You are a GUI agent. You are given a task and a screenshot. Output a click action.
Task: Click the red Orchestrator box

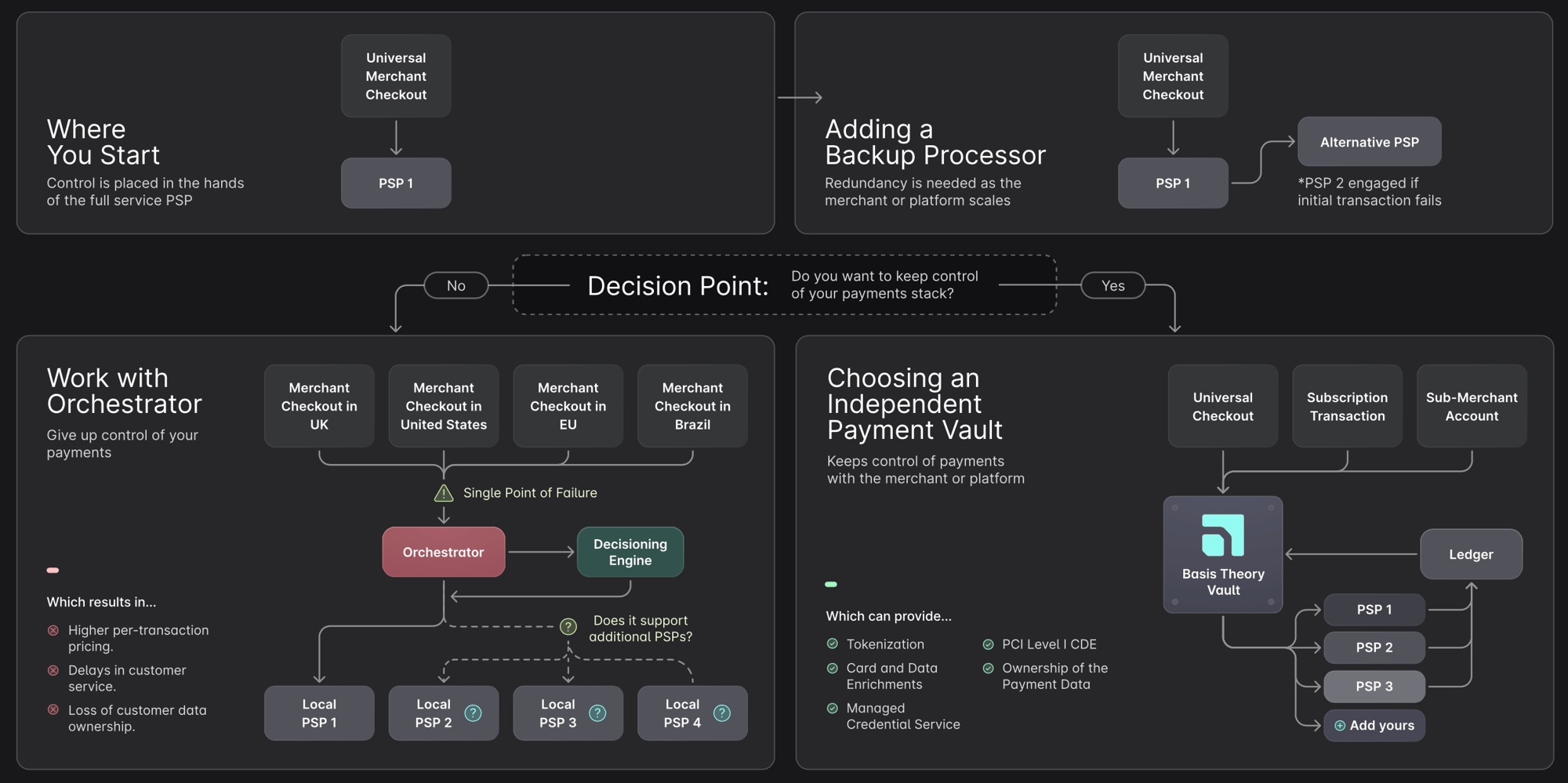(x=444, y=553)
